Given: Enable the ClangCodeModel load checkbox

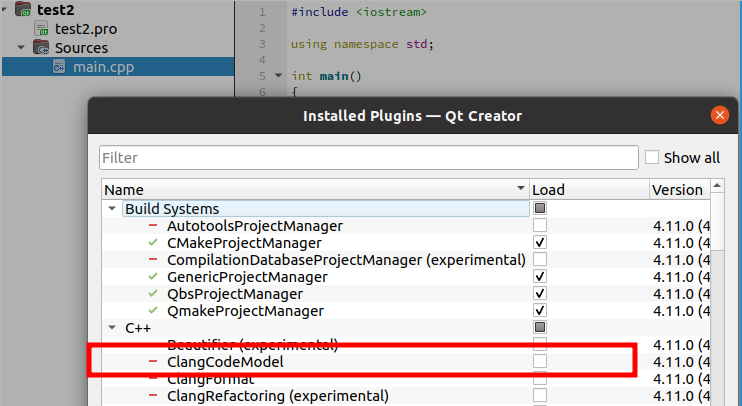Looking at the screenshot, I should [x=540, y=361].
